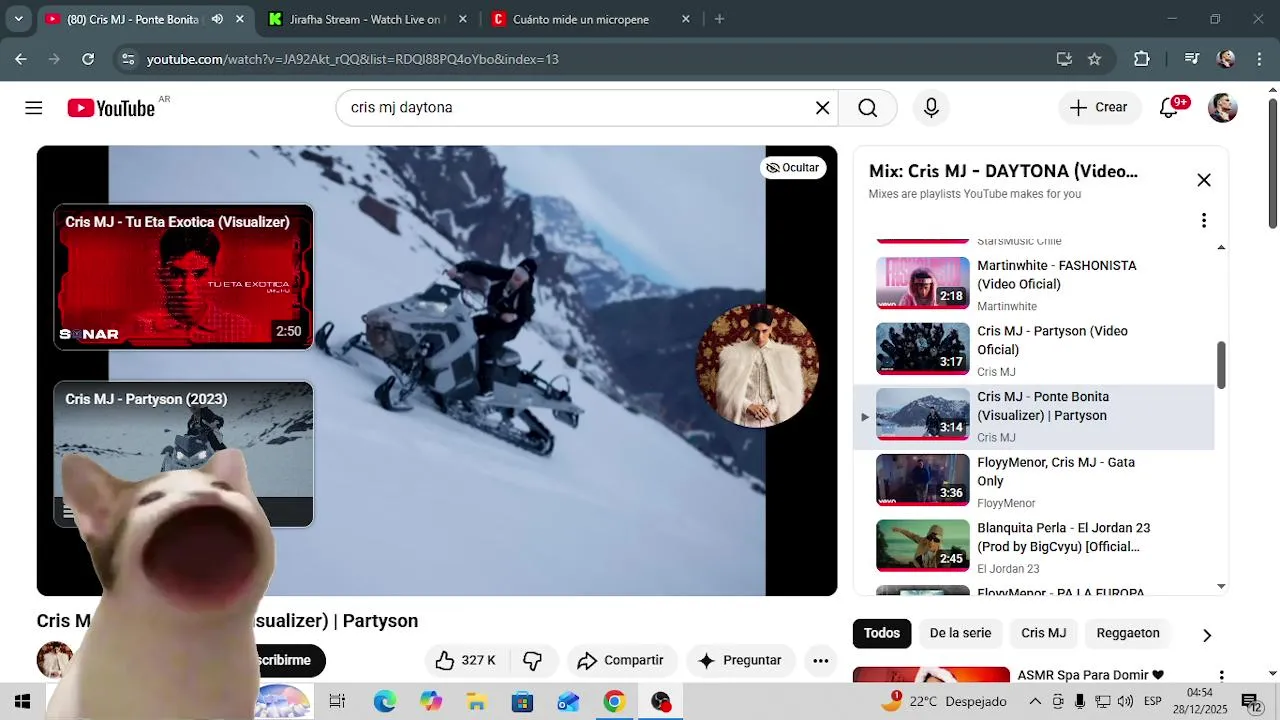Play Blanquita Perla - El Jordan 23

(x=1033, y=547)
